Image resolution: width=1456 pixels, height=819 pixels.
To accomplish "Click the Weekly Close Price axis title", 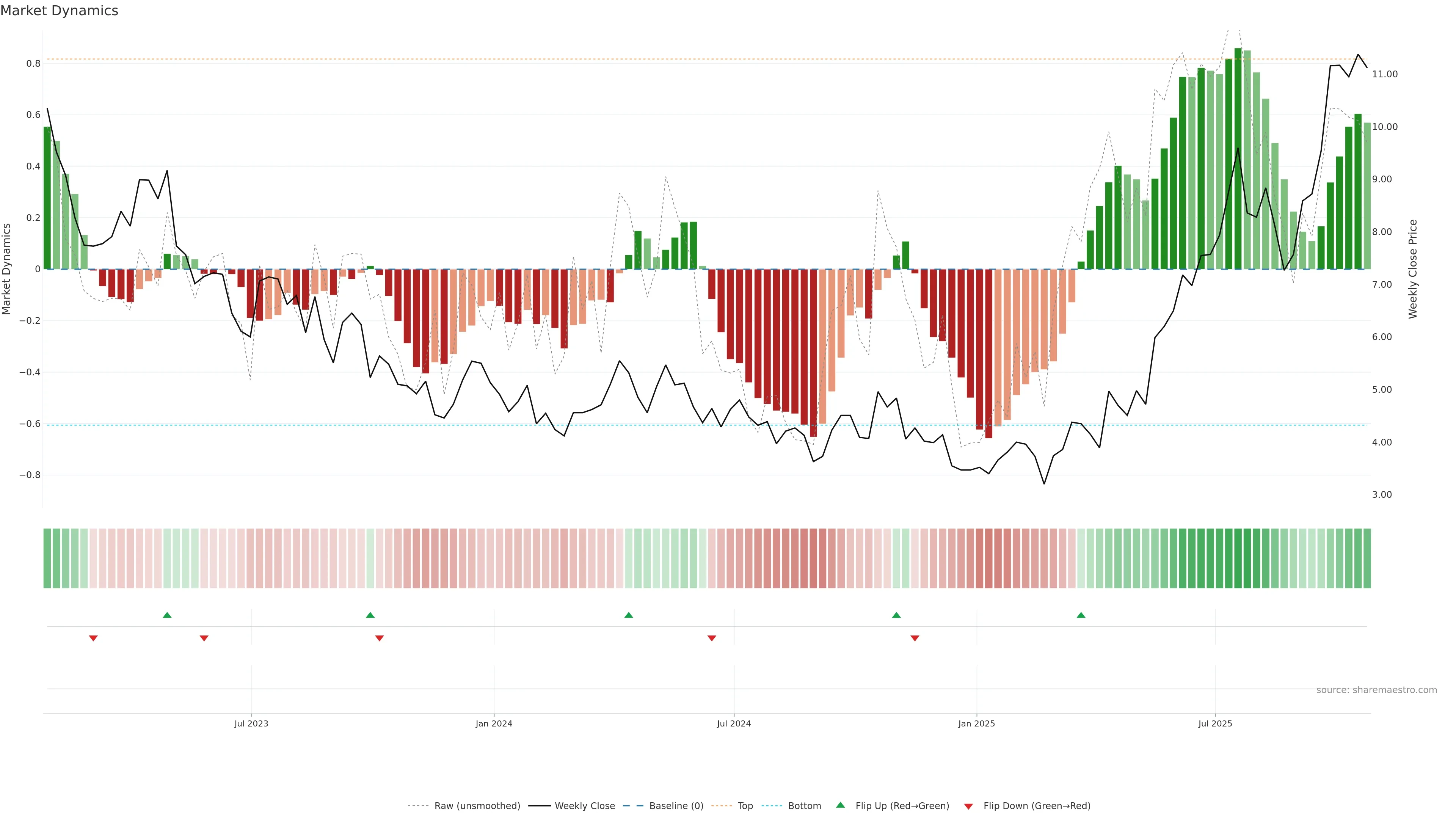I will pos(1412,269).
